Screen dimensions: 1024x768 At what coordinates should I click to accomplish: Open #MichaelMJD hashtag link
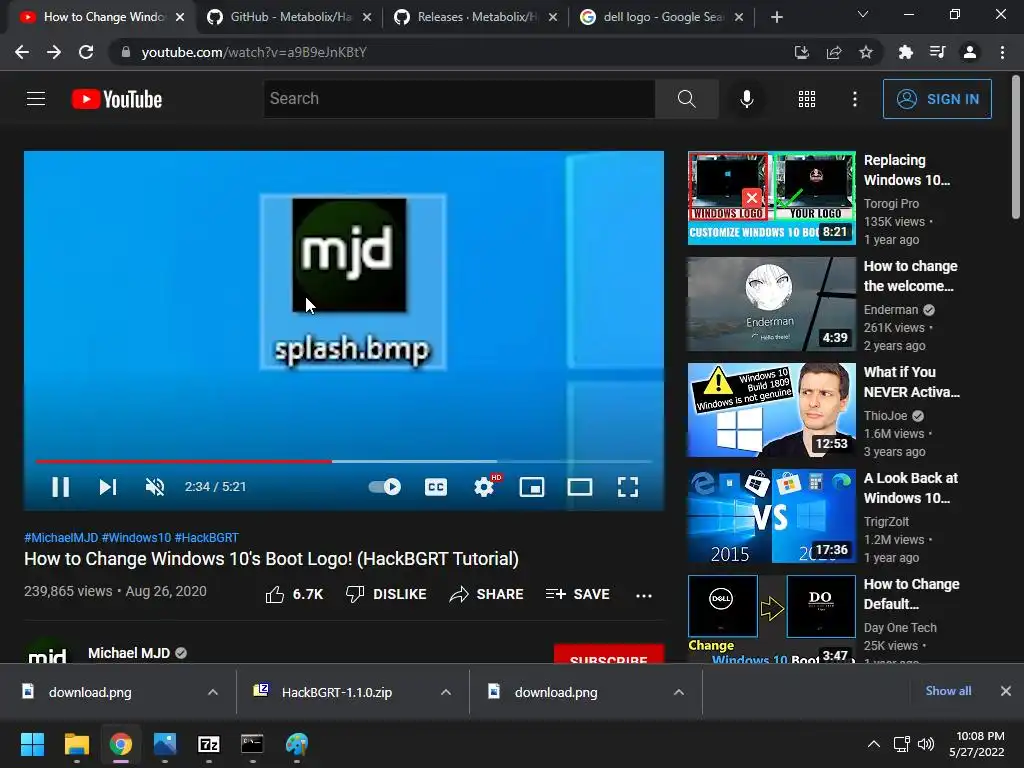pos(61,537)
